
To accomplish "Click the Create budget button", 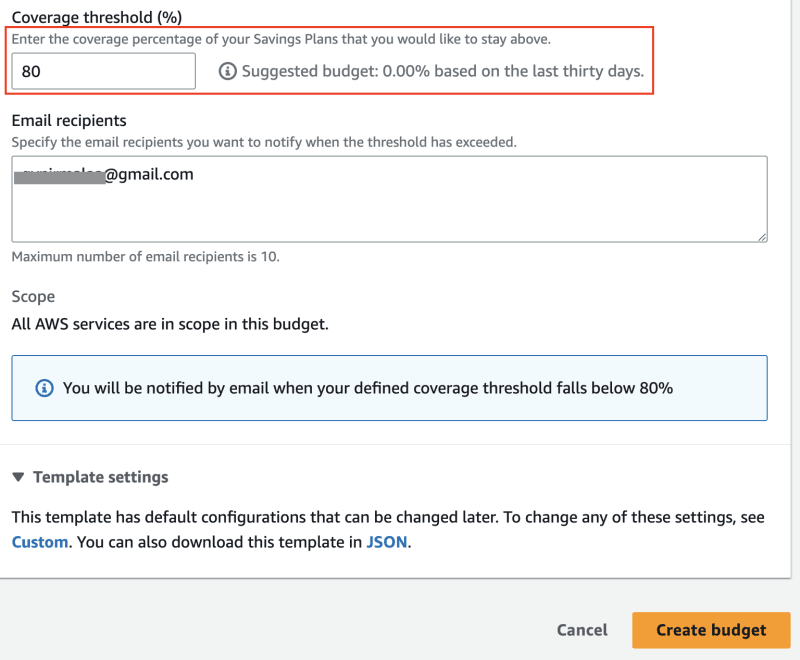I will point(711,630).
